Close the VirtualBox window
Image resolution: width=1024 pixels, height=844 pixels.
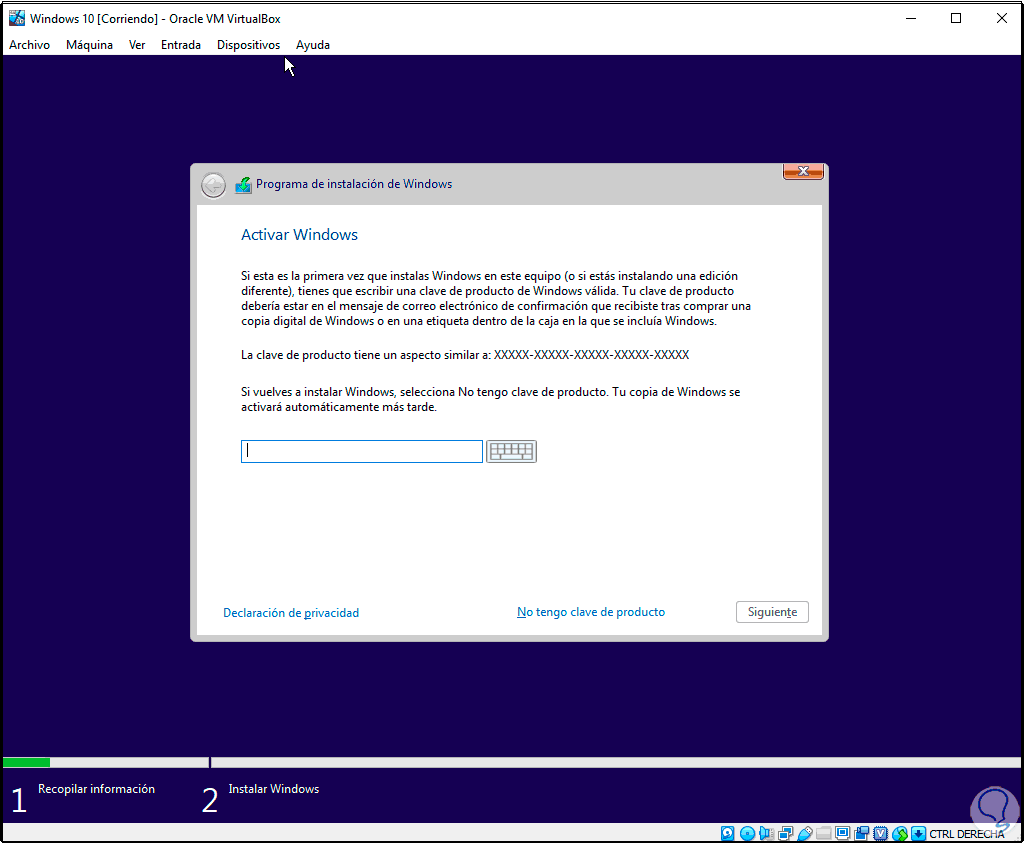1002,18
